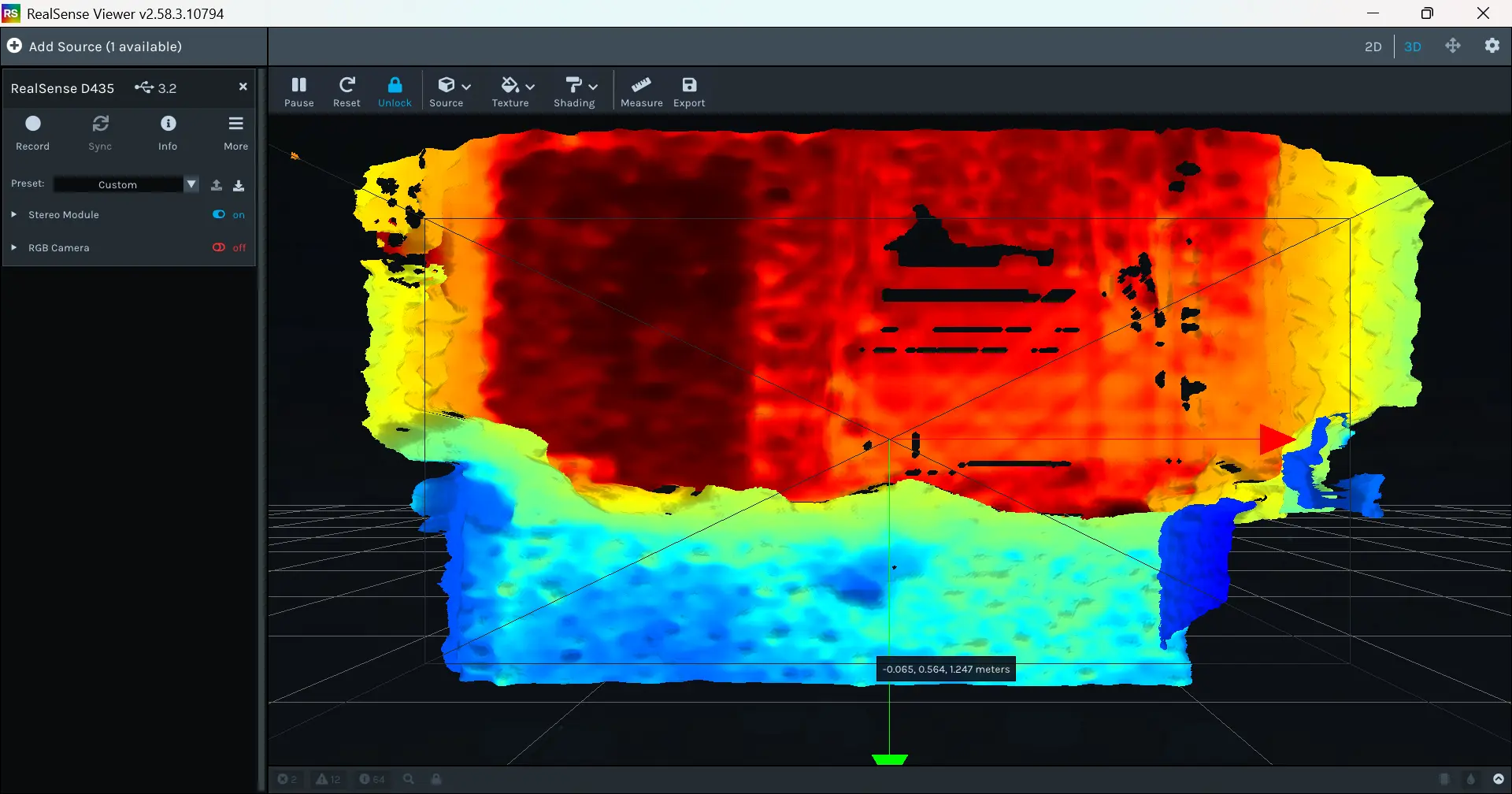Show device Info
Viewport: 1512px width, 794px height.
pos(168,132)
